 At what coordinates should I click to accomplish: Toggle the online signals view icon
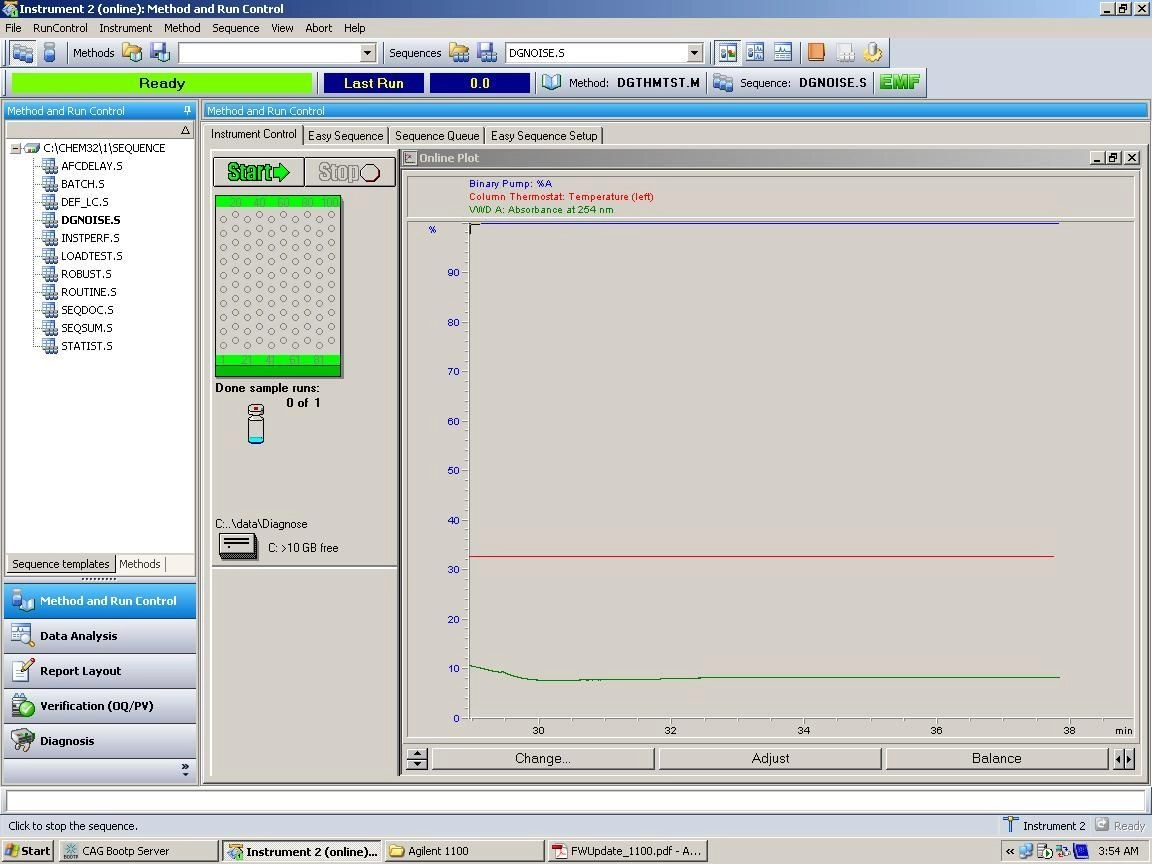[x=782, y=53]
